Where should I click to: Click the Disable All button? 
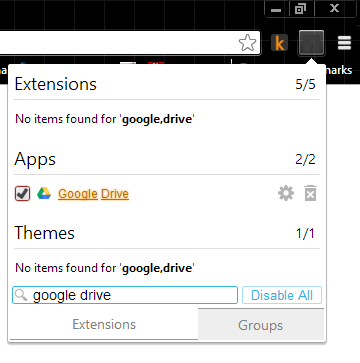[x=282, y=295]
